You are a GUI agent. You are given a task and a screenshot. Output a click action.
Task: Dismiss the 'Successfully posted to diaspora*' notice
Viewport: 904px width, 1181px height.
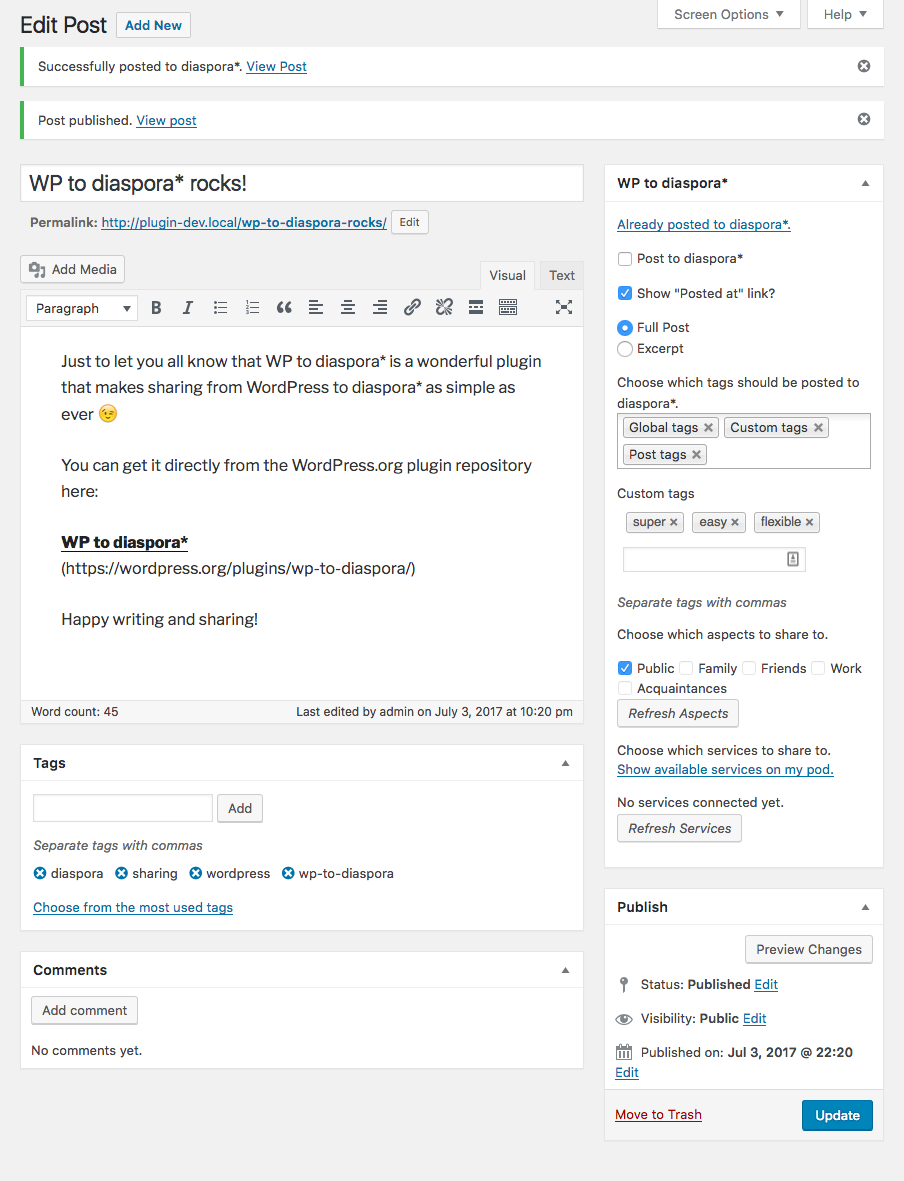click(x=864, y=66)
